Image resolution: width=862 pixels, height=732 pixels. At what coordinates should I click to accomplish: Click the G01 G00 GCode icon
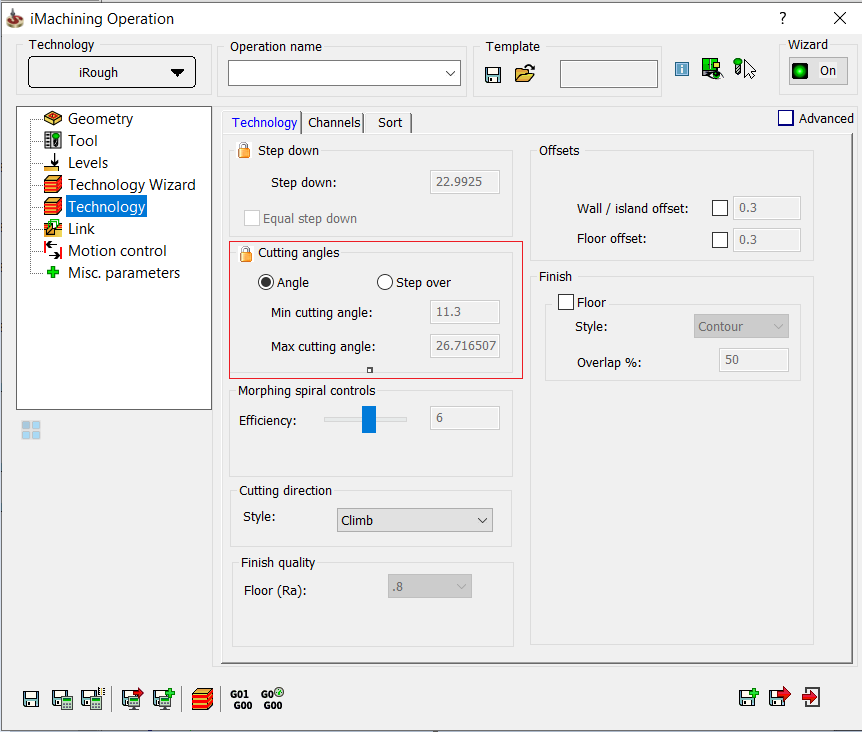coord(242,700)
